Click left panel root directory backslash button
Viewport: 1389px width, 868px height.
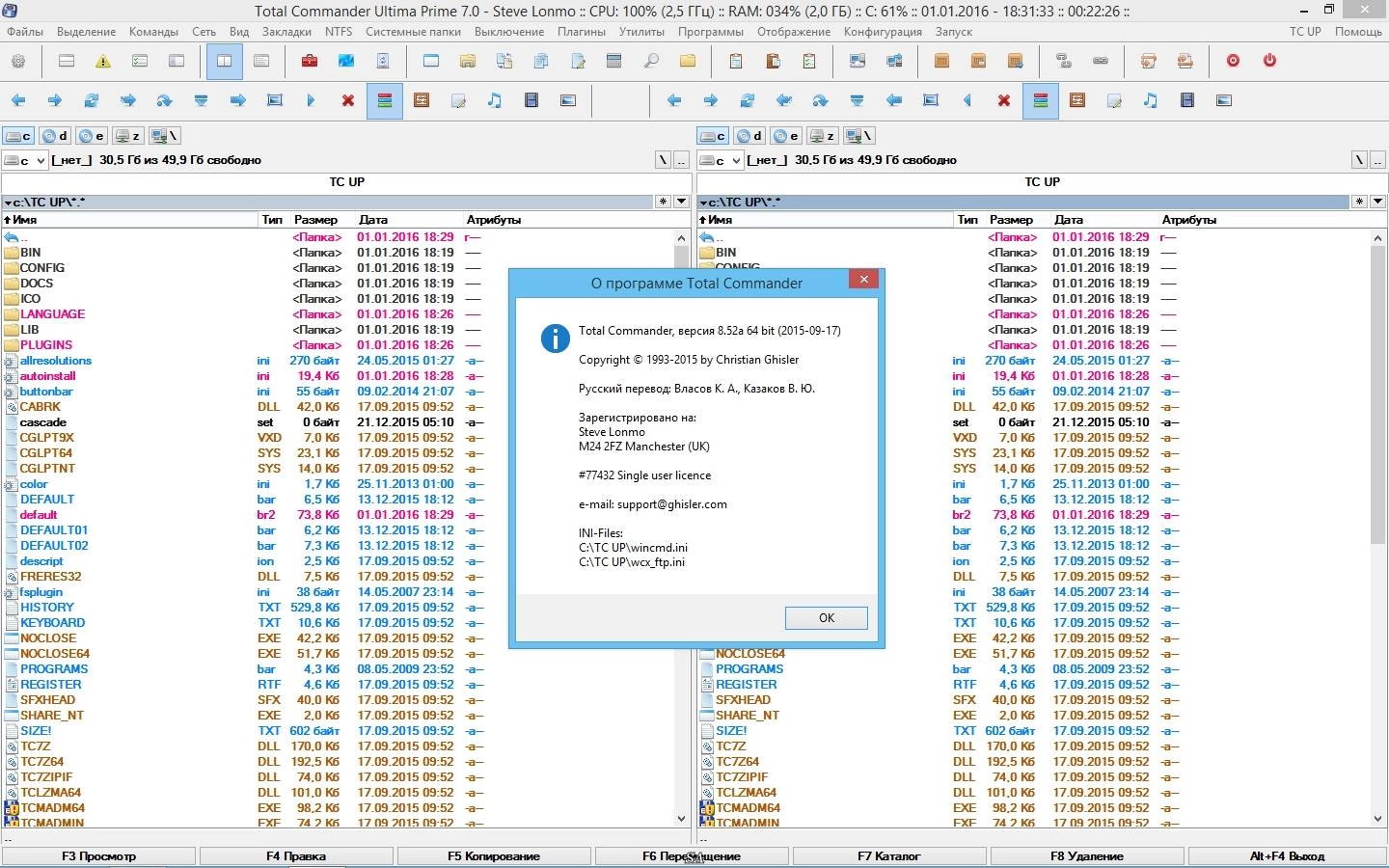coord(663,160)
